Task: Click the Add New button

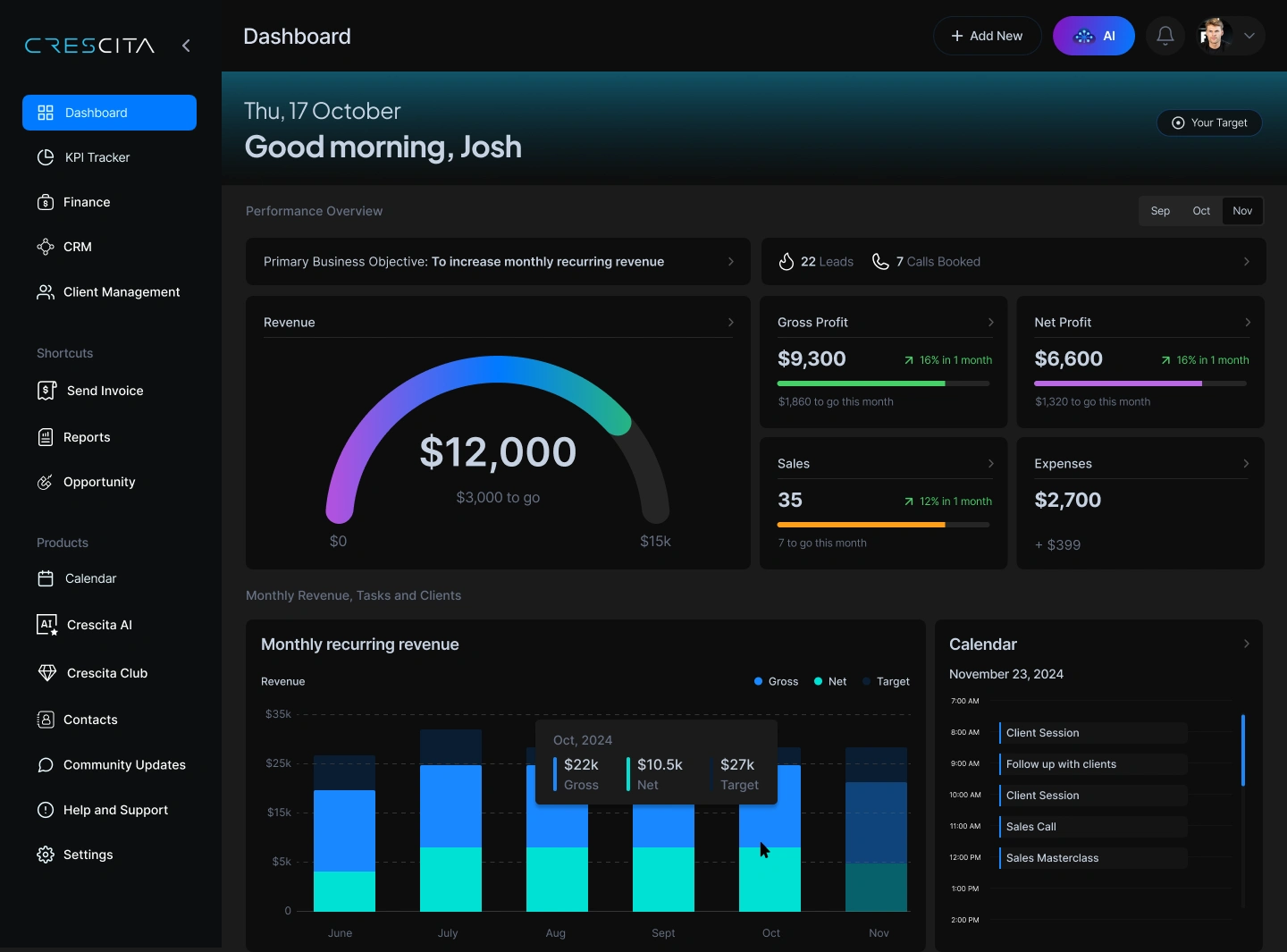Action: (987, 36)
